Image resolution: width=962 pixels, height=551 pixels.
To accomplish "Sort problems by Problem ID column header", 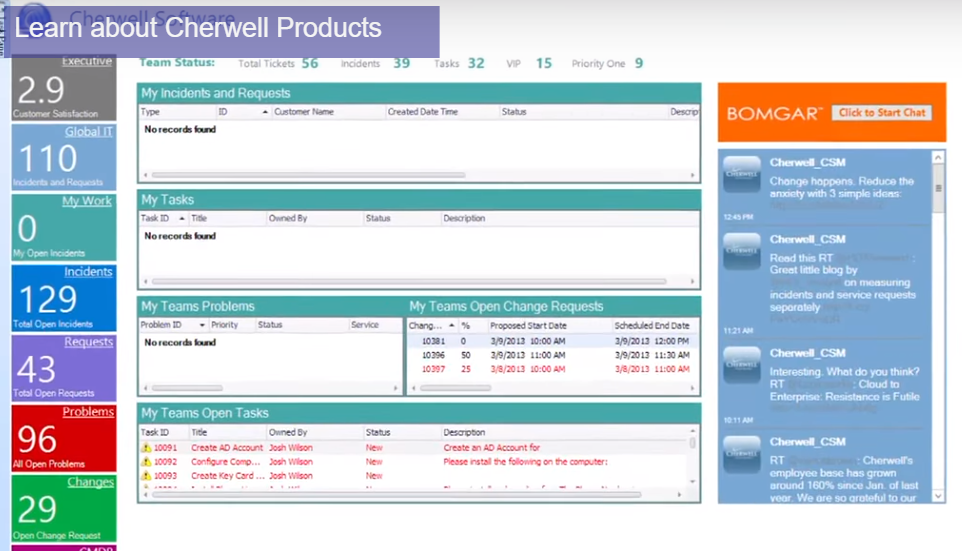I will [173, 325].
